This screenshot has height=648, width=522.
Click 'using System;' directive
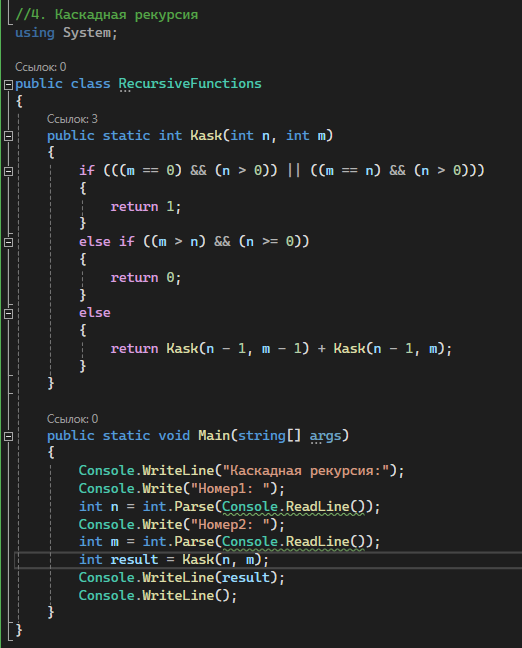pyautogui.click(x=67, y=33)
